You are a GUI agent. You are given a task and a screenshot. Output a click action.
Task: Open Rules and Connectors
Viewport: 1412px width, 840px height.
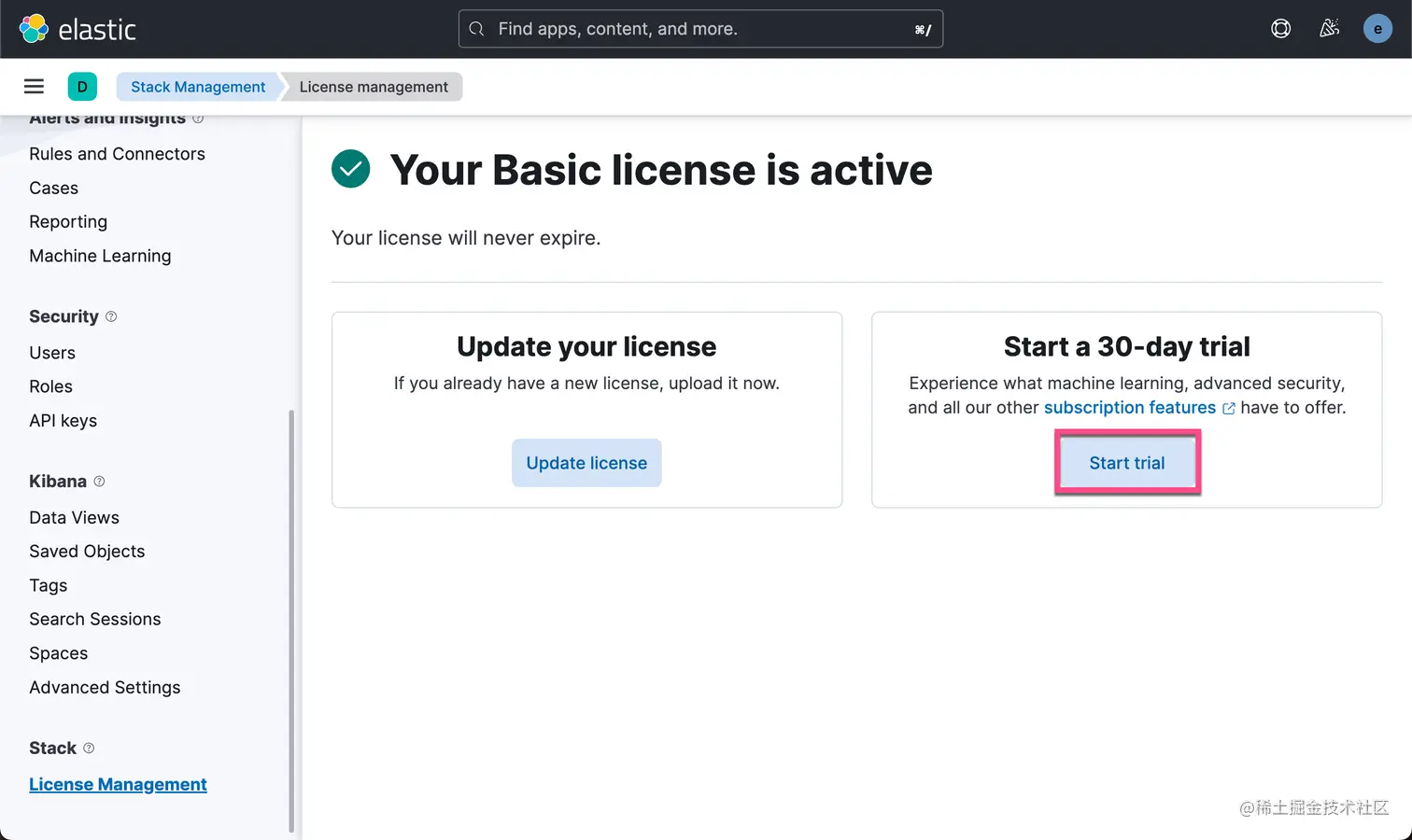(x=117, y=154)
